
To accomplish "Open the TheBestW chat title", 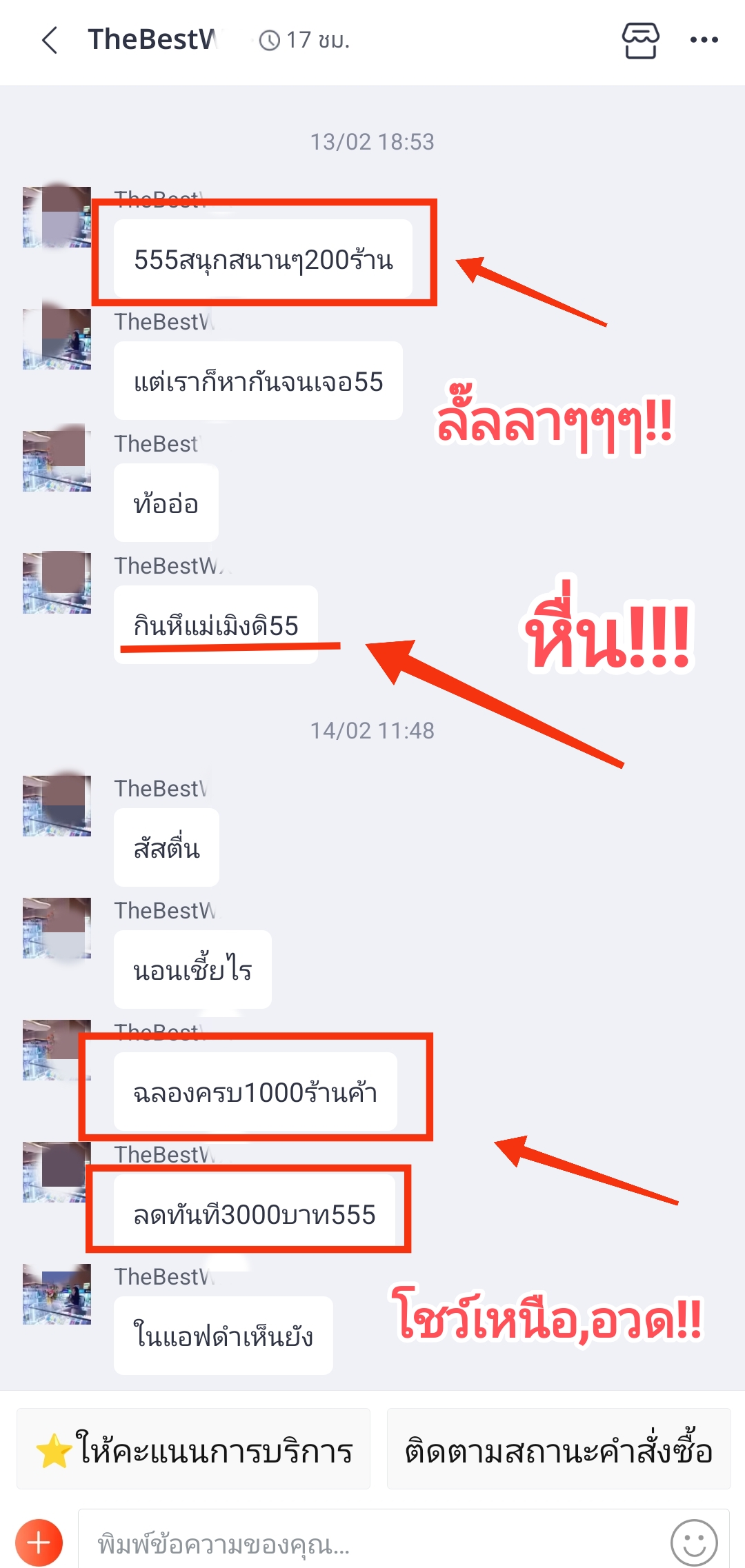I will 152,40.
